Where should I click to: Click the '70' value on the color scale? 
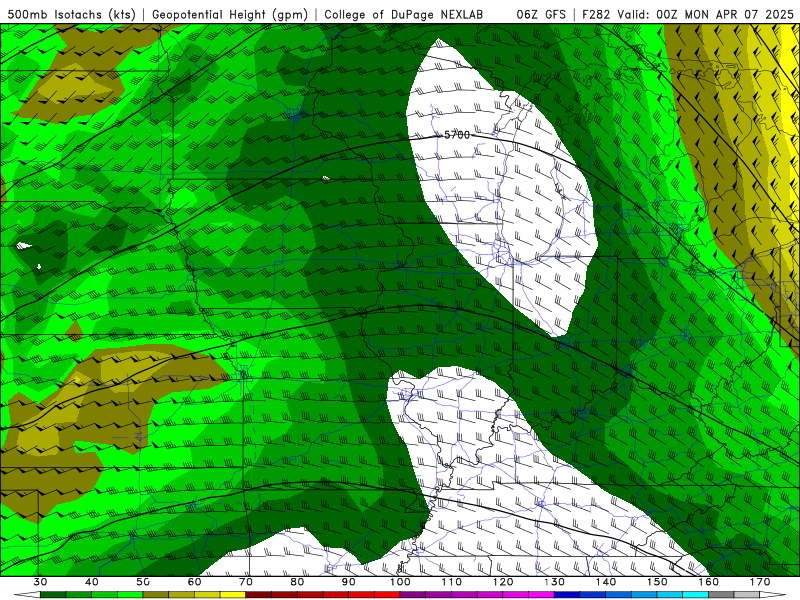pos(246,582)
